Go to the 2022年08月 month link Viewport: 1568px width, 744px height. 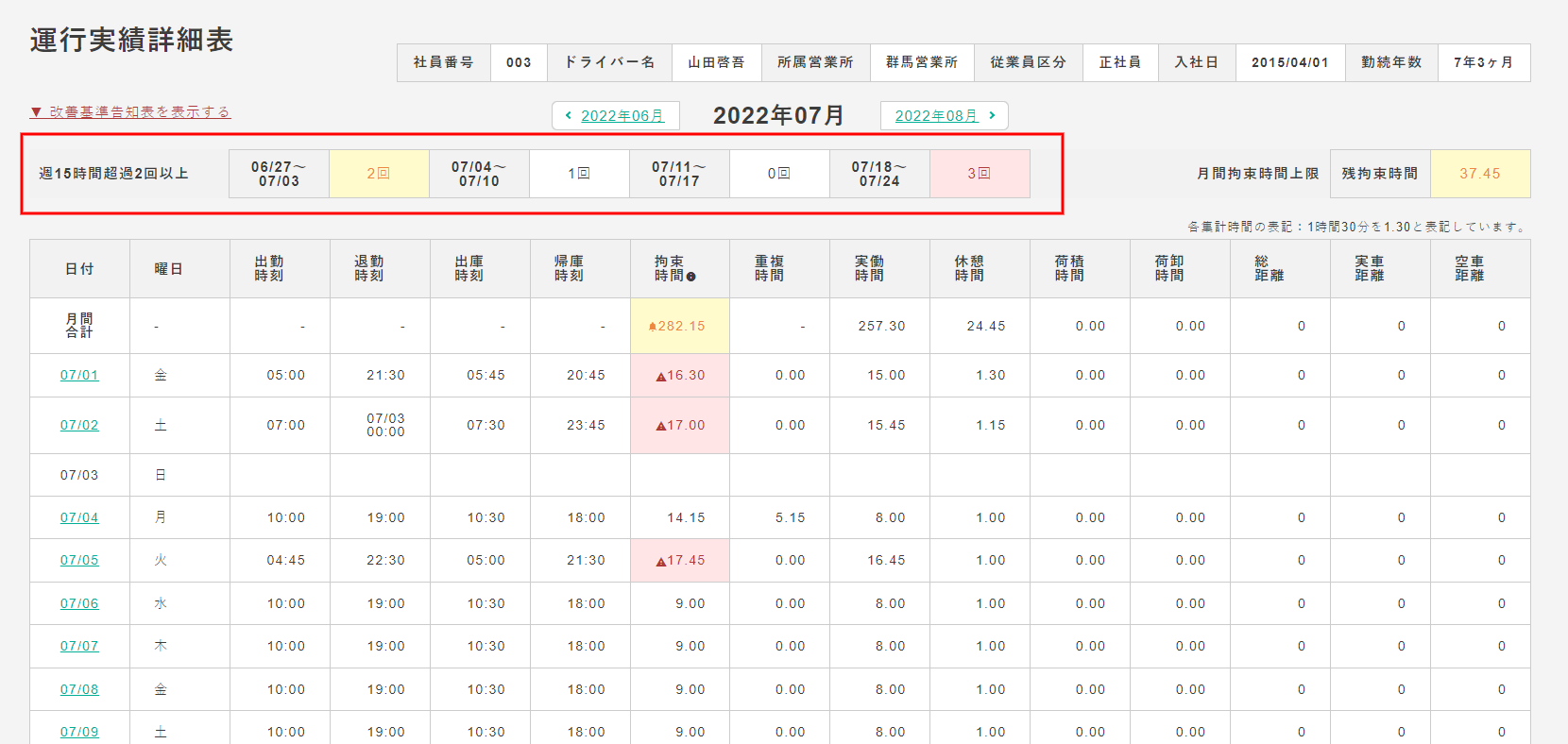[x=935, y=115]
